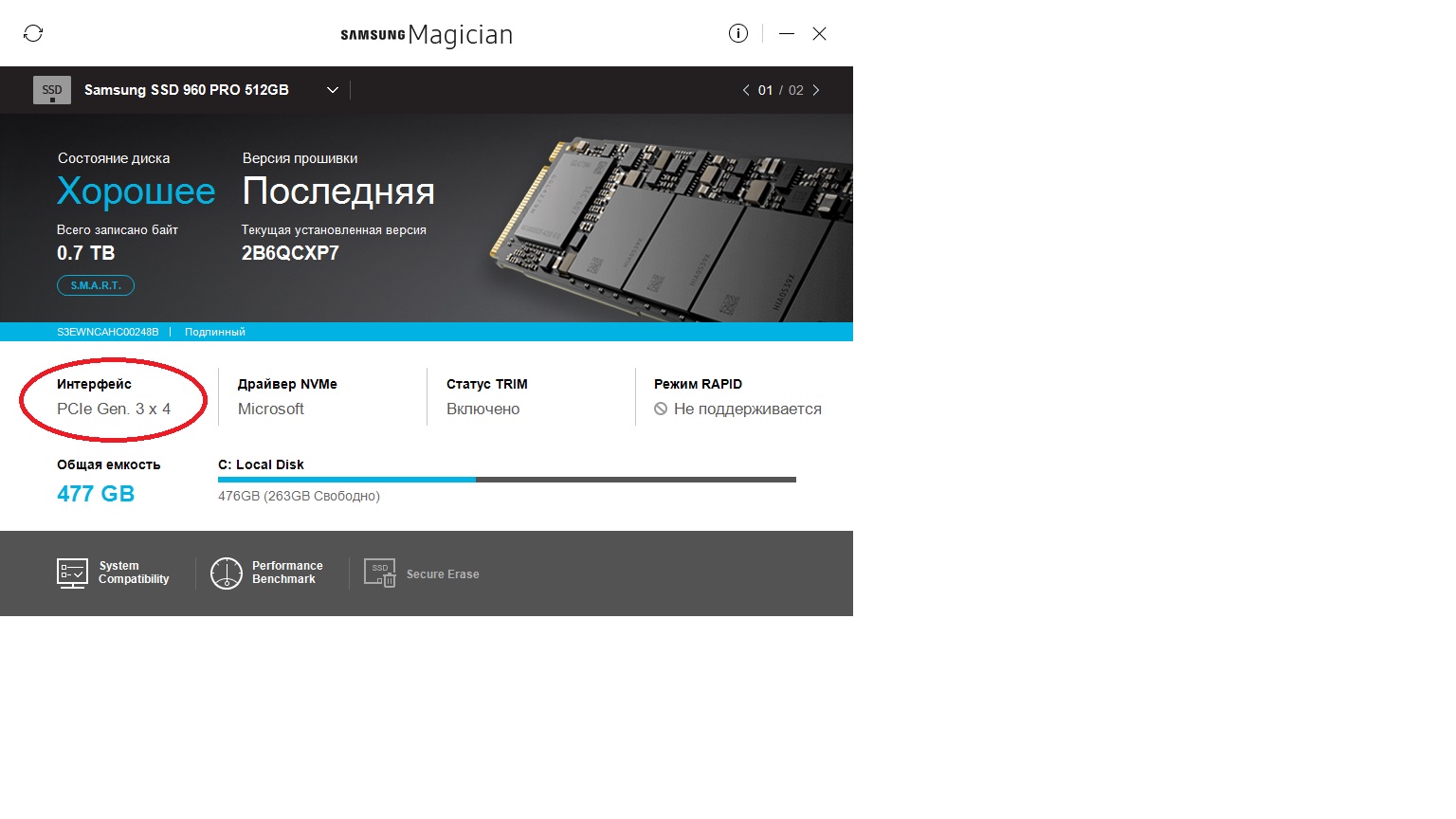Click the 'Хорошее' drive status text
Screen dimensions: 1456x819
pos(136,191)
